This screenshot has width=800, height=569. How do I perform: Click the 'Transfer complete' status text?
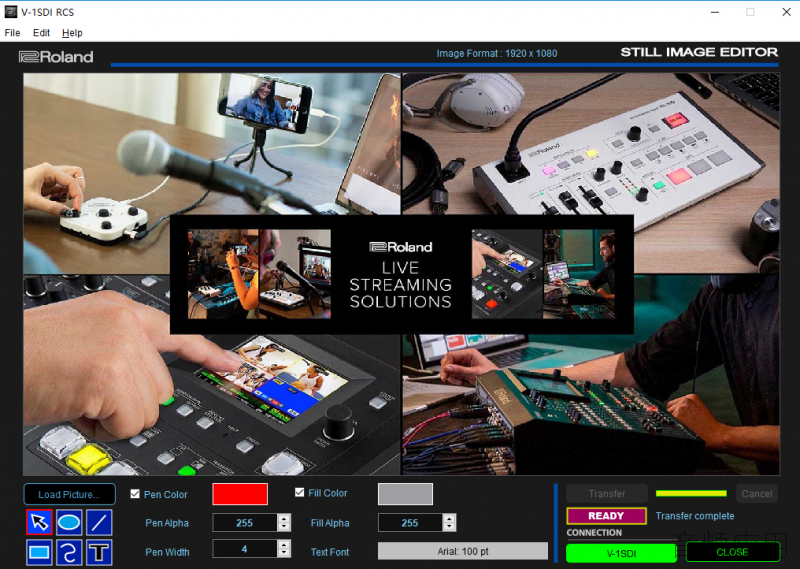pyautogui.click(x=695, y=516)
